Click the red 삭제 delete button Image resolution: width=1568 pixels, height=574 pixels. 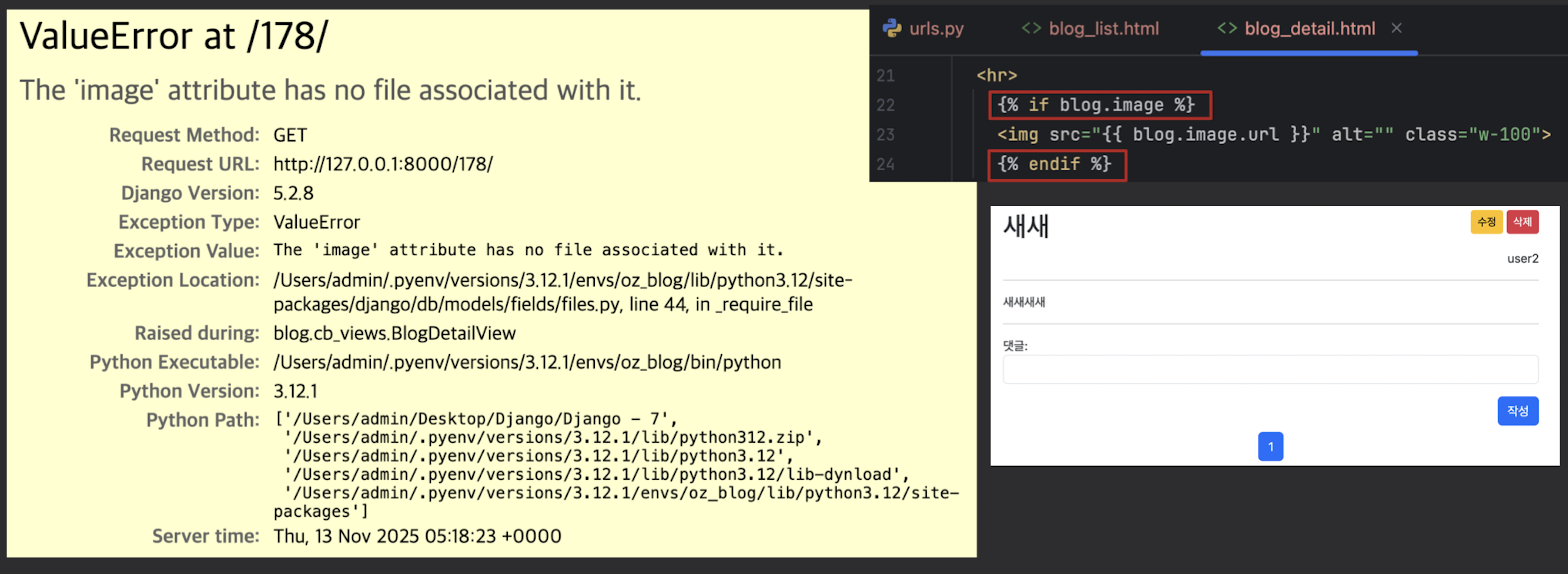tap(1522, 222)
